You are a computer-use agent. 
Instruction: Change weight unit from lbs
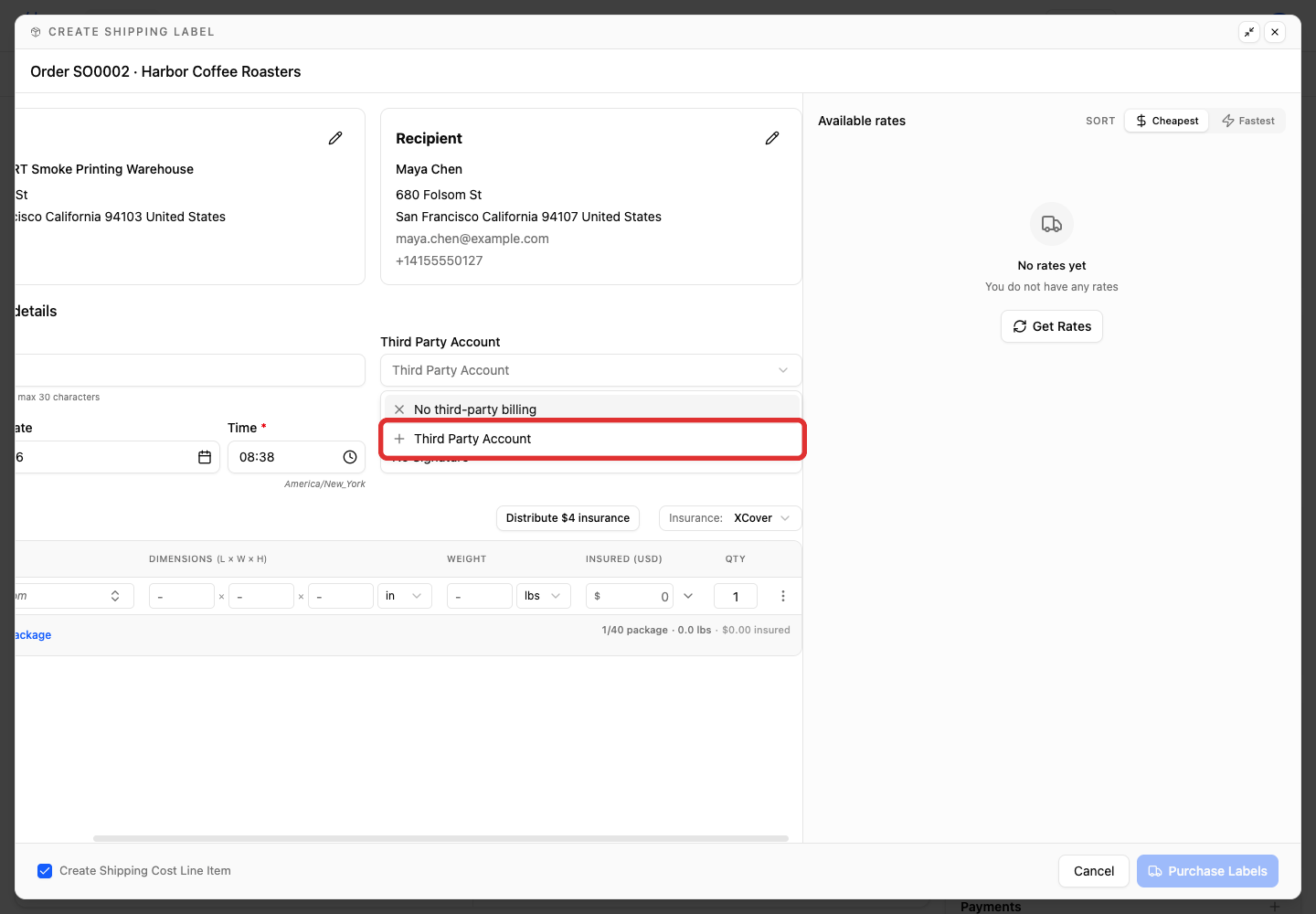pyautogui.click(x=544, y=596)
